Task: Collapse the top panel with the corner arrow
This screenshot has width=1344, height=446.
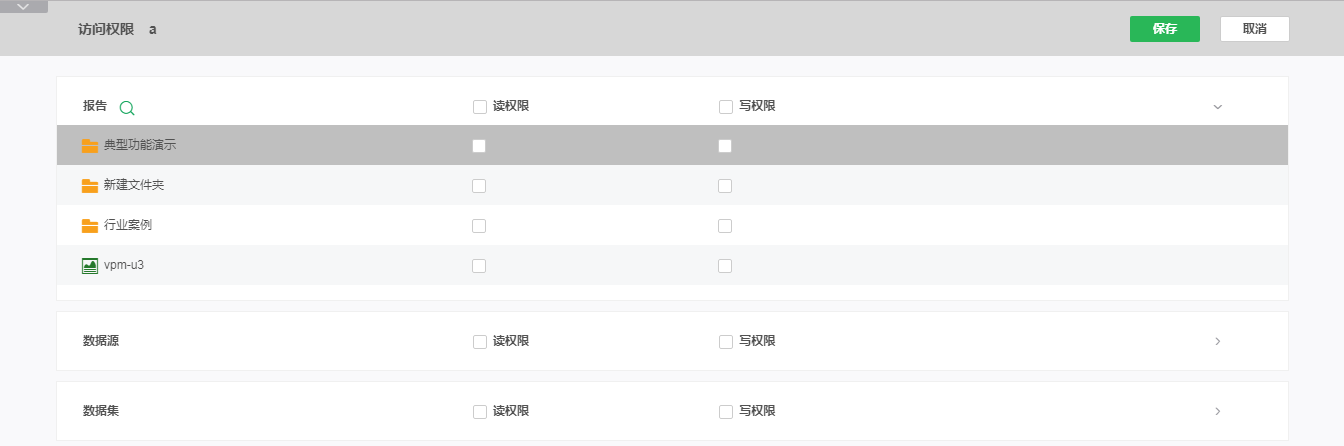Action: point(24,6)
